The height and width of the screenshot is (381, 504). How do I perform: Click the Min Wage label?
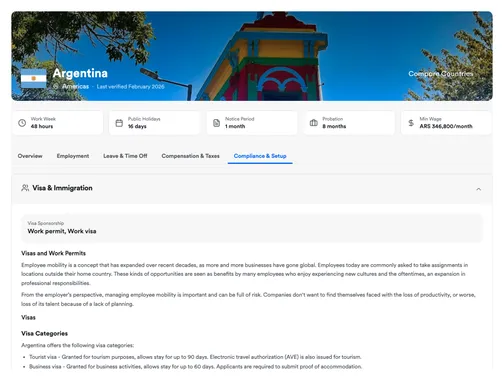tap(430, 119)
